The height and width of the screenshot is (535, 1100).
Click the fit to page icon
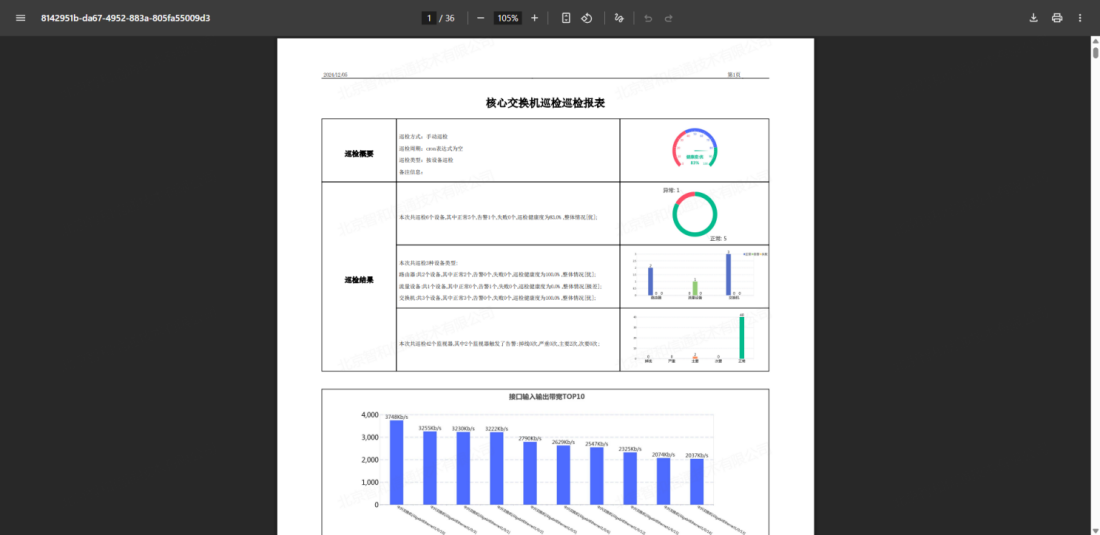(x=566, y=18)
